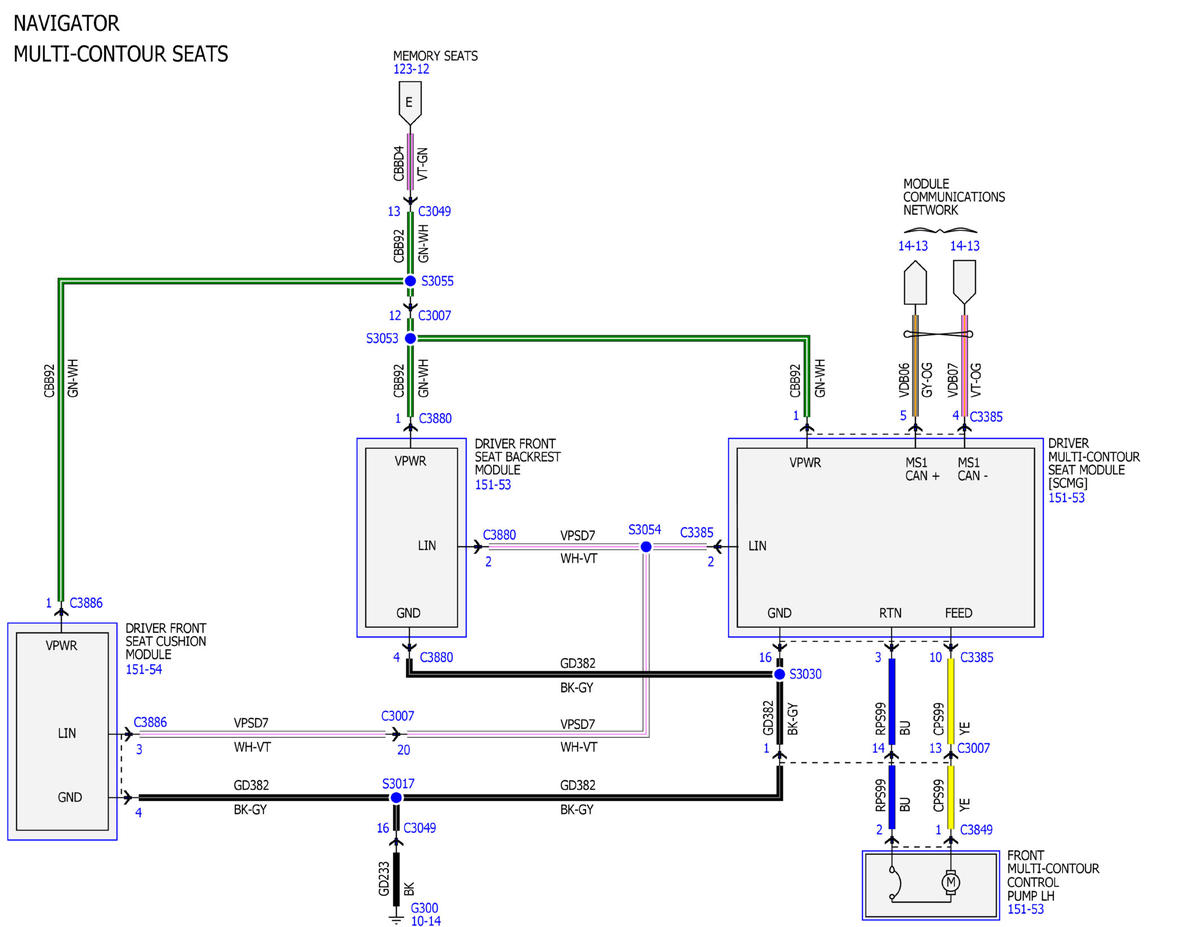Click the FEED terminal label
This screenshot has width=1200, height=927.
pos(958,613)
